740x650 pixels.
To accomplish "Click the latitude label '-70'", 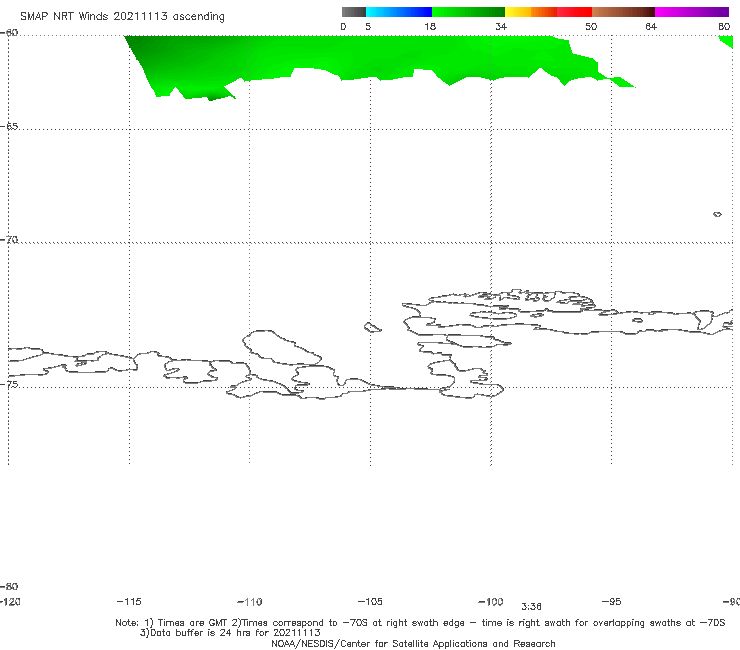I will (x=9, y=239).
